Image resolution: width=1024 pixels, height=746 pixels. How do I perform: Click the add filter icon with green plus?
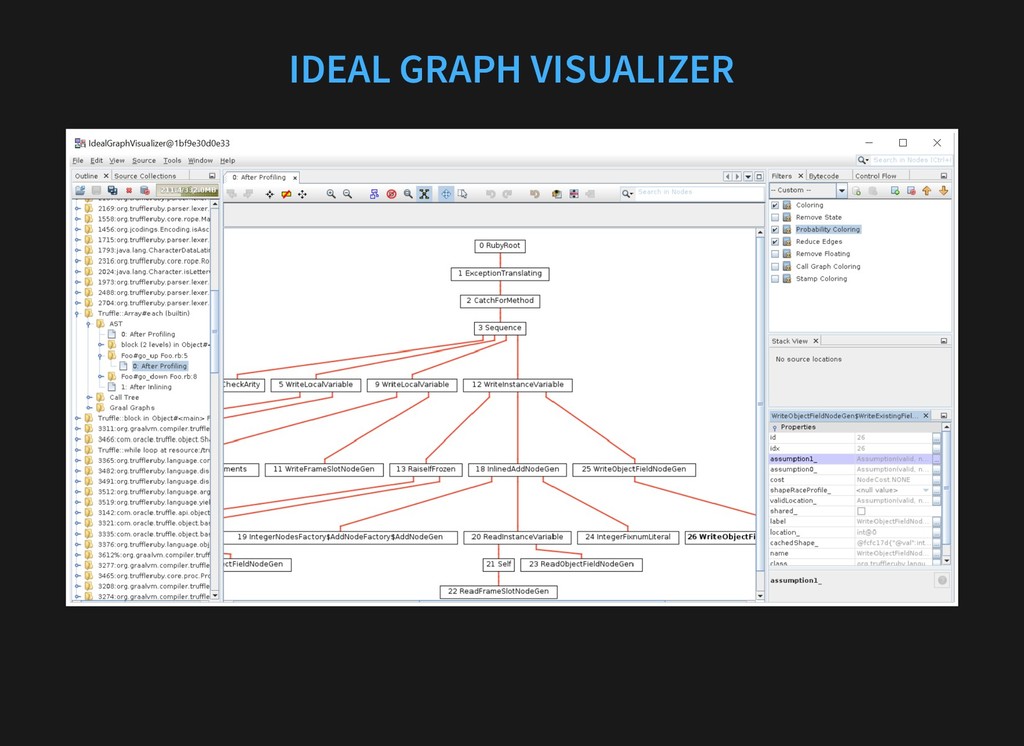pyautogui.click(x=895, y=191)
